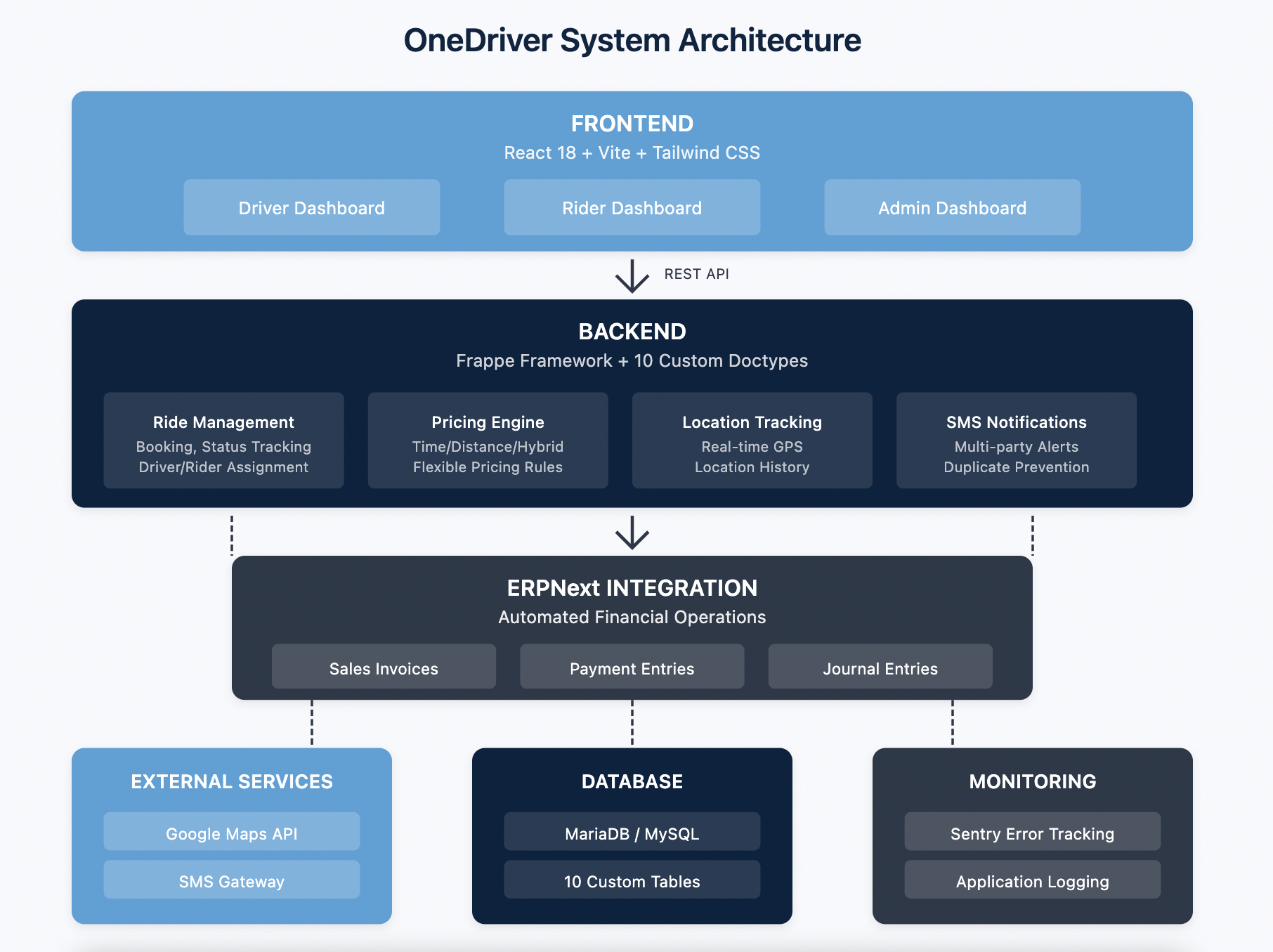This screenshot has height=952, width=1273.
Task: Toggle Application Logging
Action: pyautogui.click(x=1031, y=880)
